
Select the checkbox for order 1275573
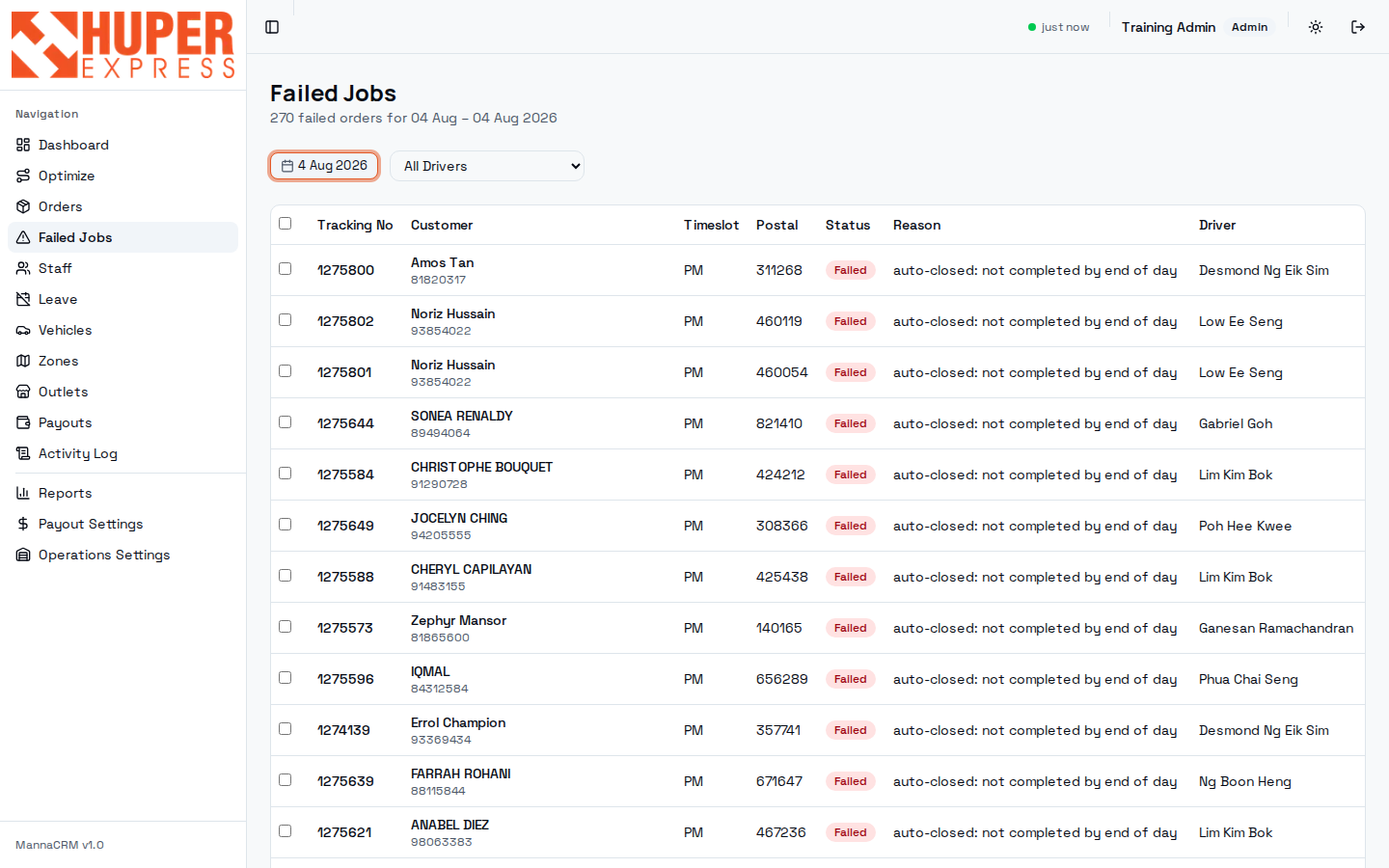pyautogui.click(x=285, y=627)
